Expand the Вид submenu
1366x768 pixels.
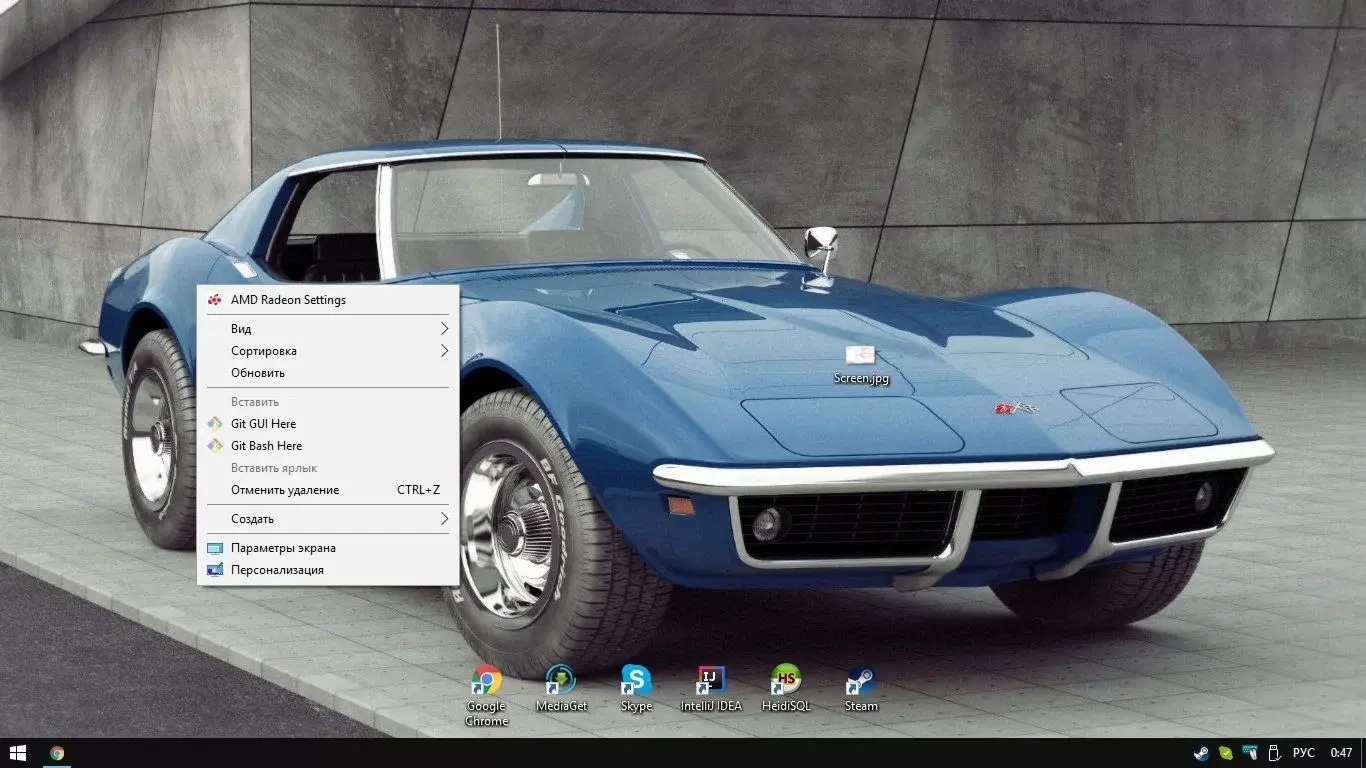pos(328,329)
